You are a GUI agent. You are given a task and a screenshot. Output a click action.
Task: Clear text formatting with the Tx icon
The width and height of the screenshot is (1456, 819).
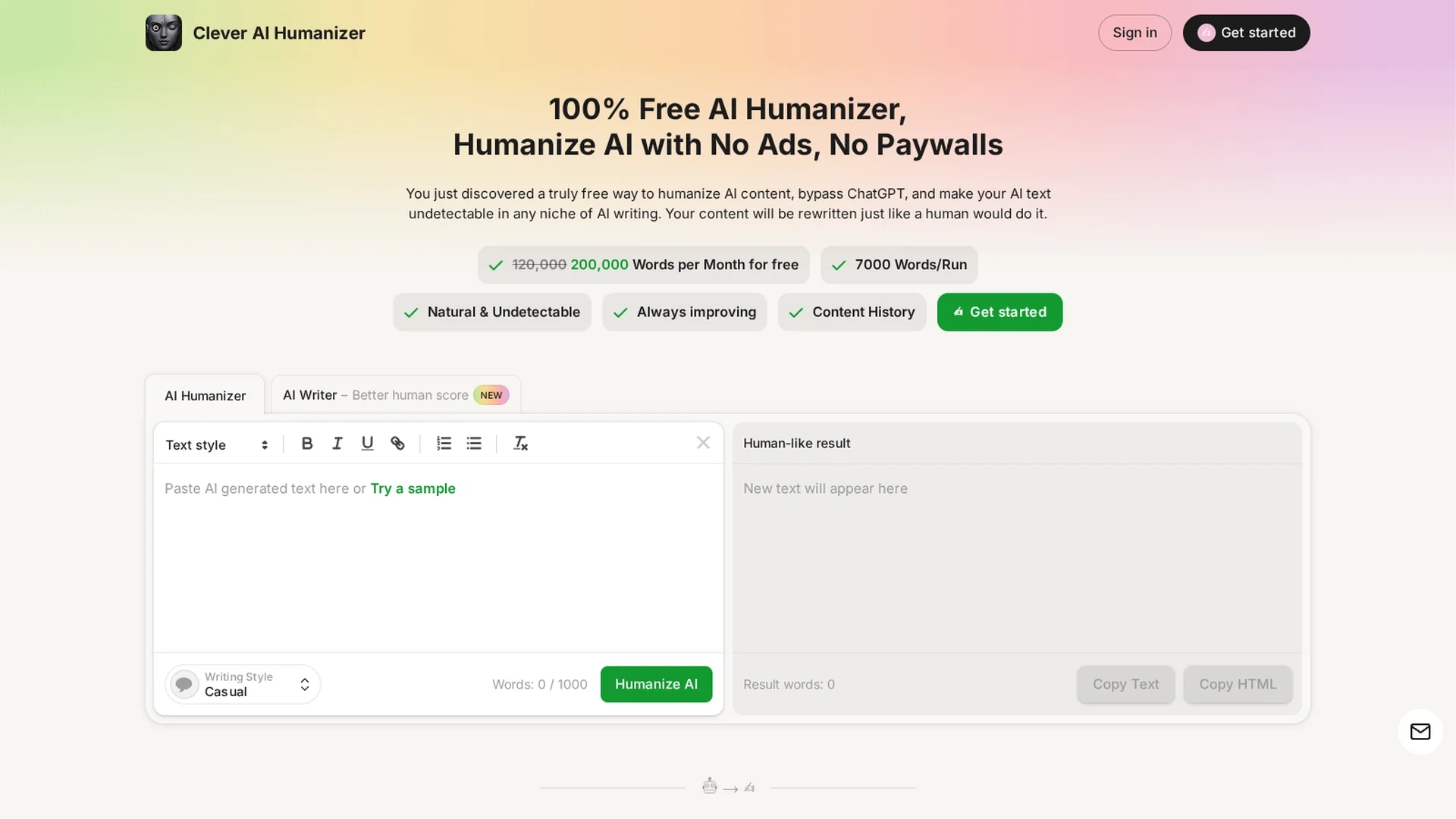coord(520,444)
